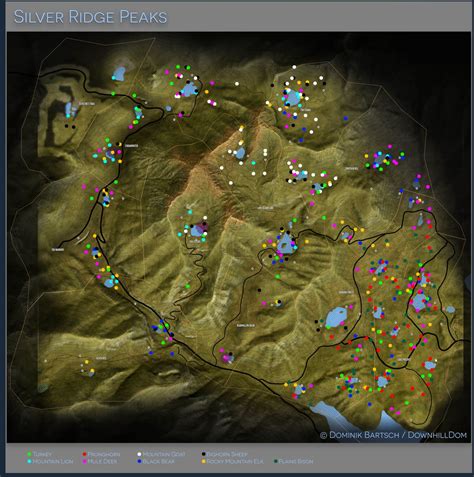Click the lake with an island in its center

tap(285, 244)
